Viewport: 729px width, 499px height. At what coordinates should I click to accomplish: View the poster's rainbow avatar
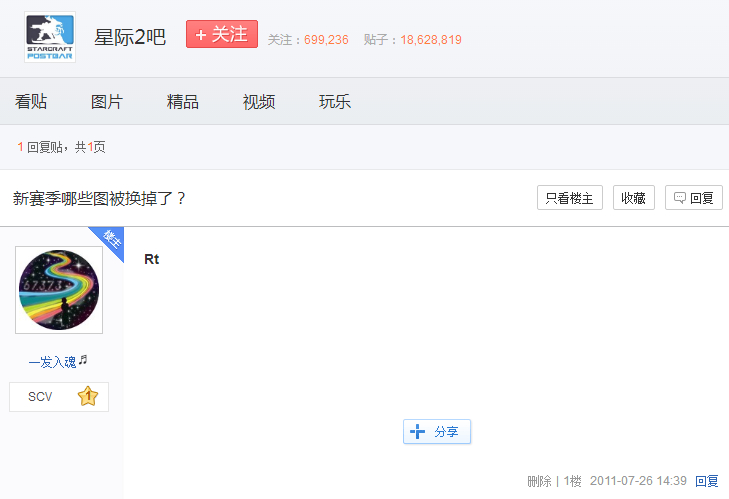(x=59, y=290)
